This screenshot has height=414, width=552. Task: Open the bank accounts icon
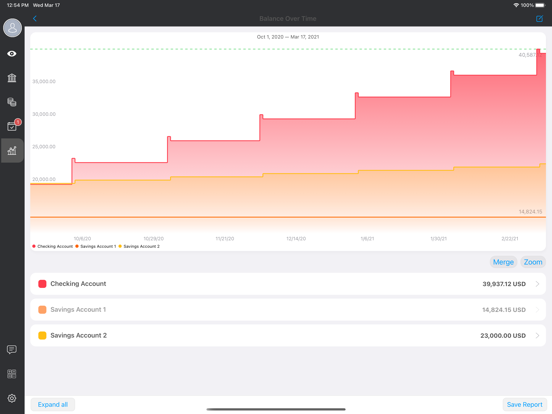(12, 78)
